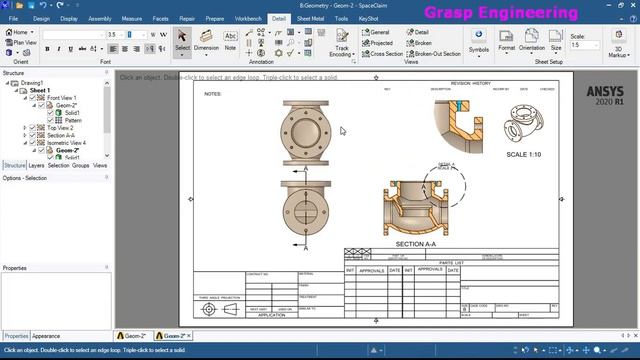The image size is (640, 360).
Task: Switch to the Prepare ribbon tab
Action: 215,19
